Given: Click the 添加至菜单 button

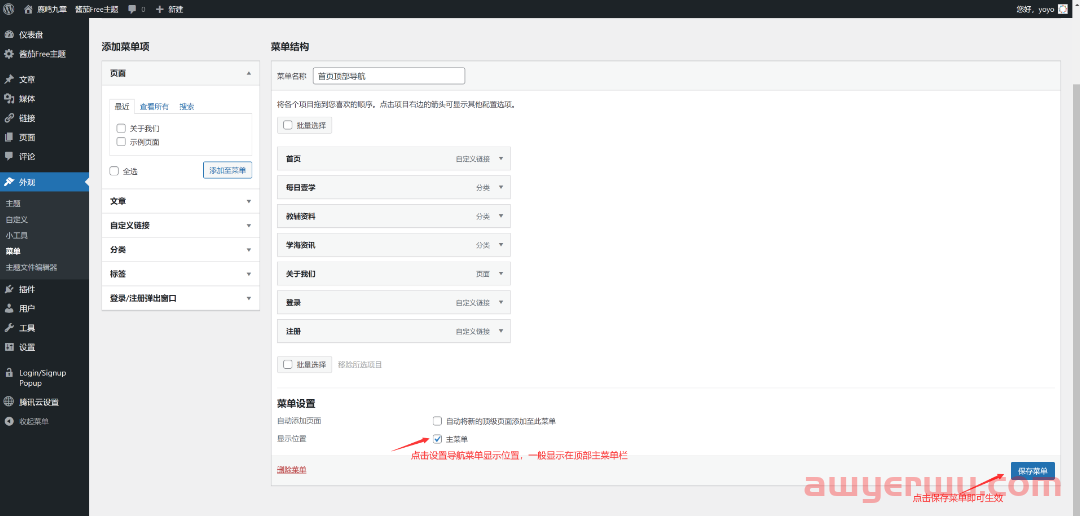Looking at the screenshot, I should [227, 170].
